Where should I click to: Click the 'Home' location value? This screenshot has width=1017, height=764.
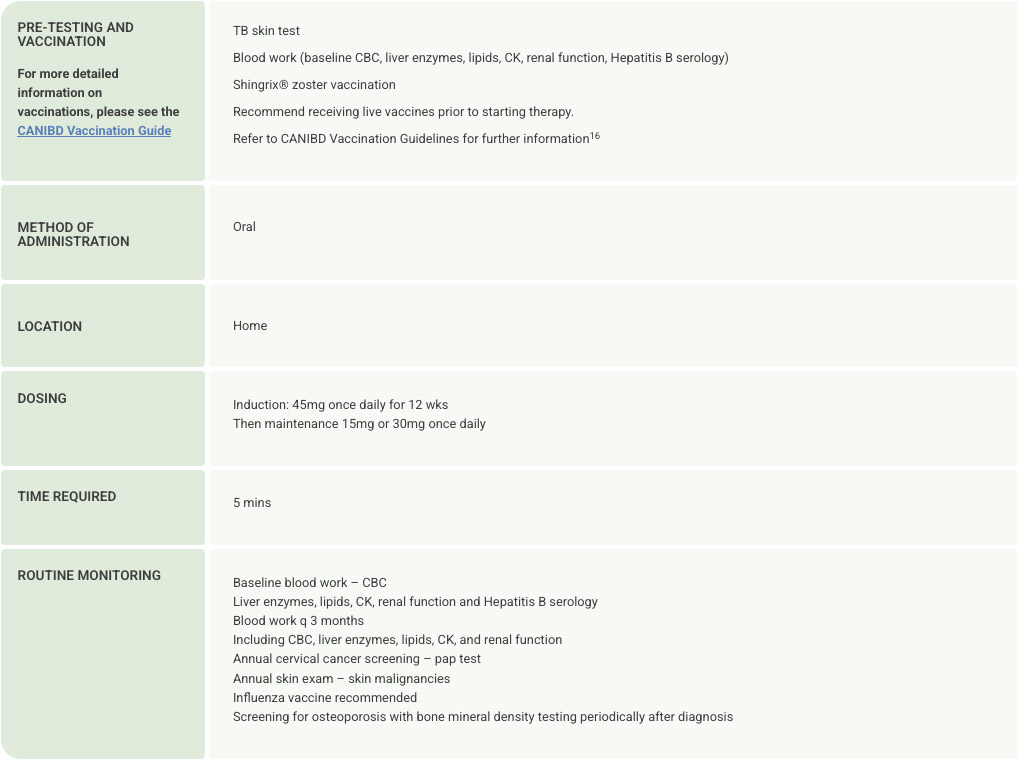[x=250, y=326]
